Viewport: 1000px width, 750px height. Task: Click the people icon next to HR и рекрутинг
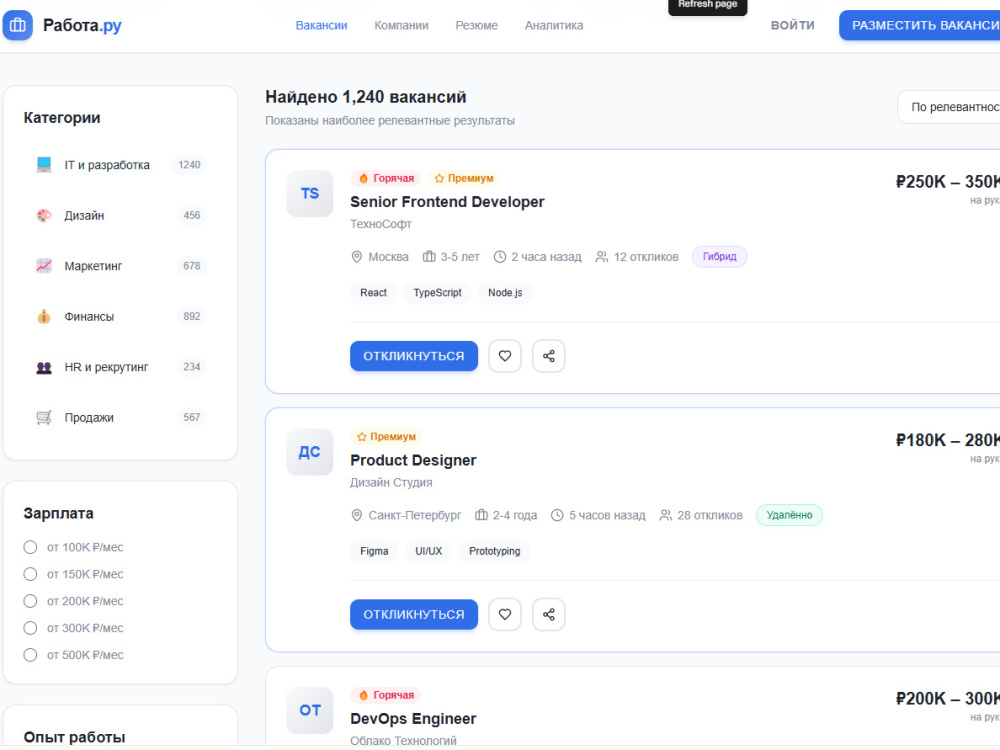pyautogui.click(x=44, y=367)
